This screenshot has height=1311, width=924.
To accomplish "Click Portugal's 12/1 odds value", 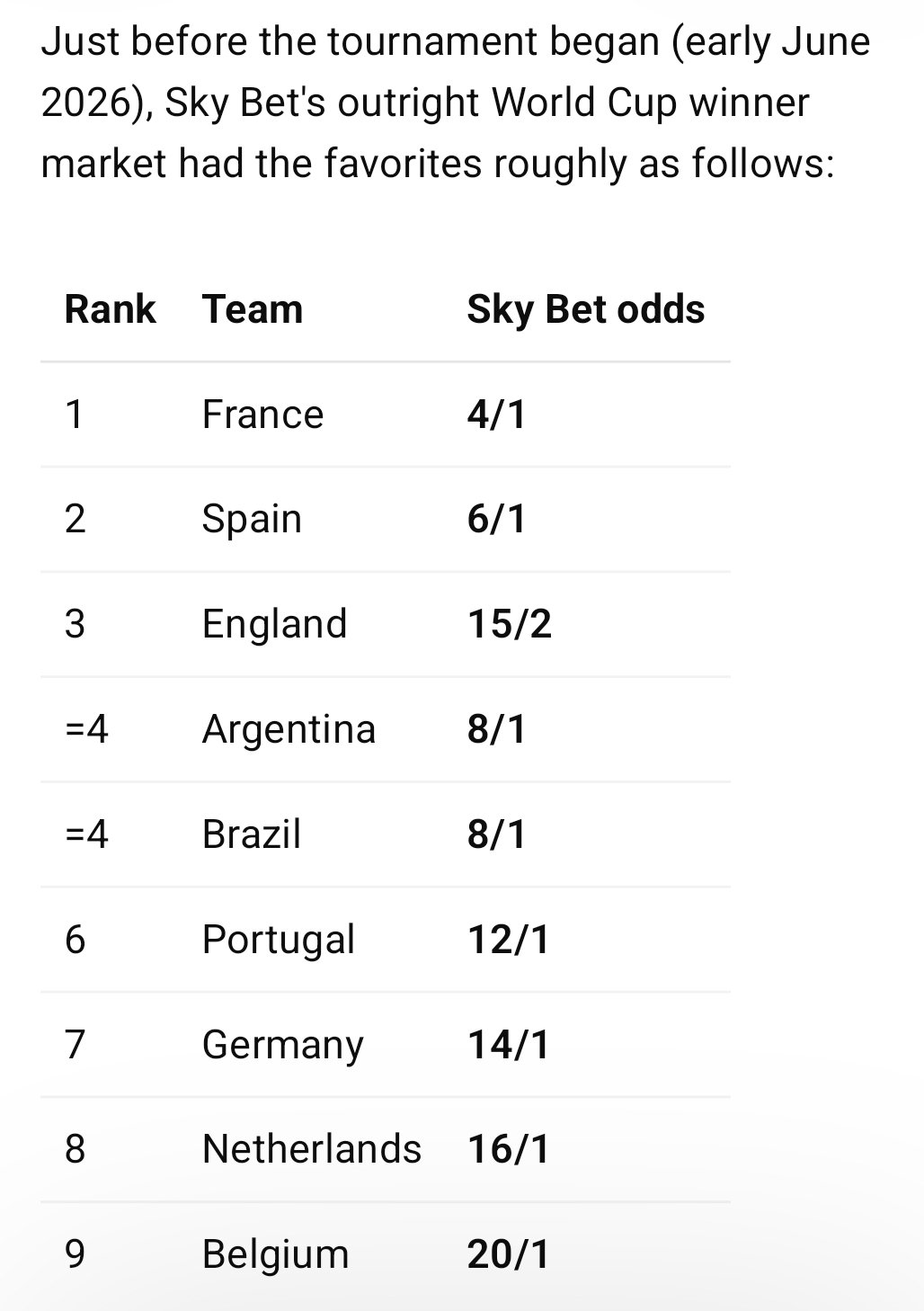I will pyautogui.click(x=509, y=940).
